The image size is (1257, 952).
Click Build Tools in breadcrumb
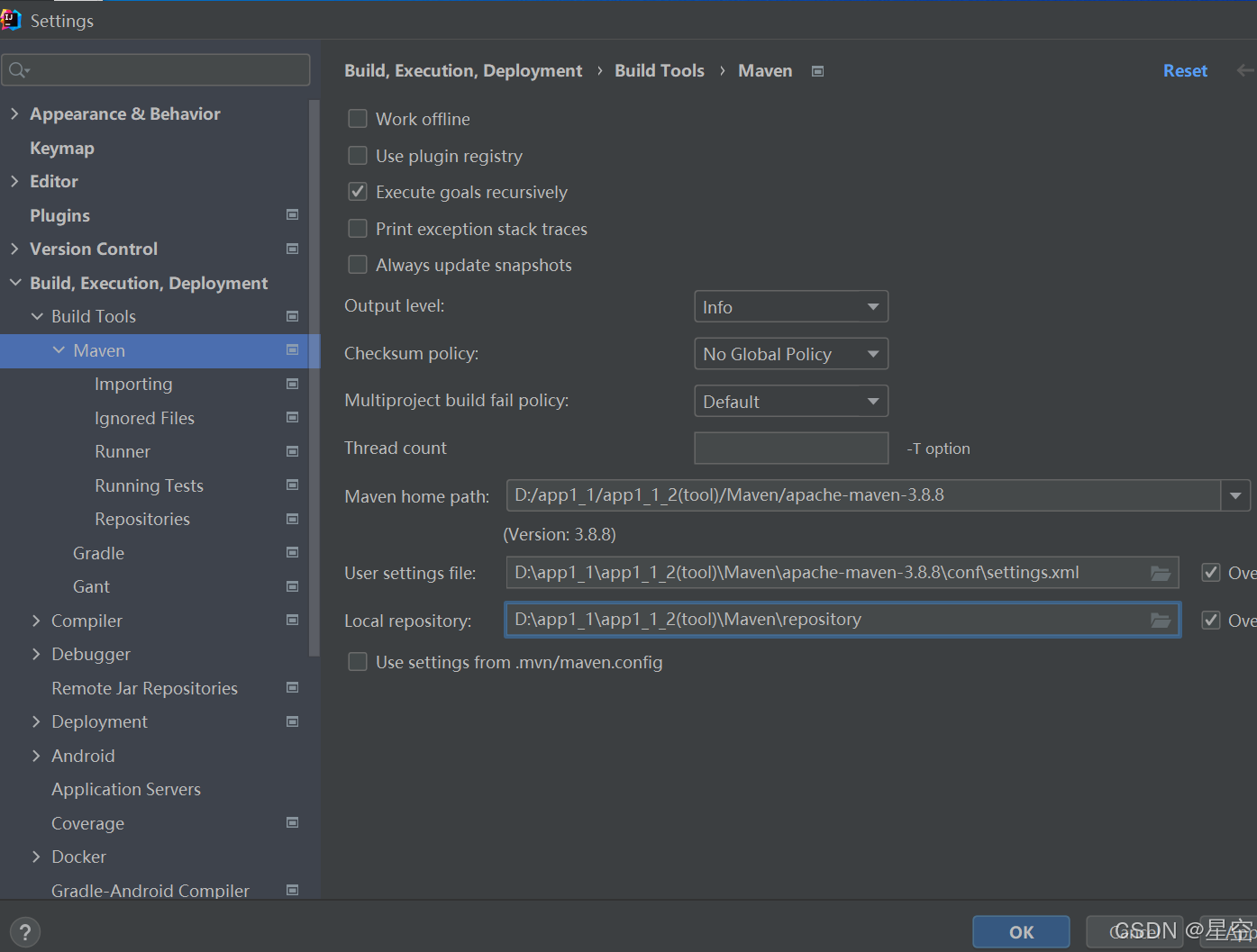pyautogui.click(x=660, y=70)
